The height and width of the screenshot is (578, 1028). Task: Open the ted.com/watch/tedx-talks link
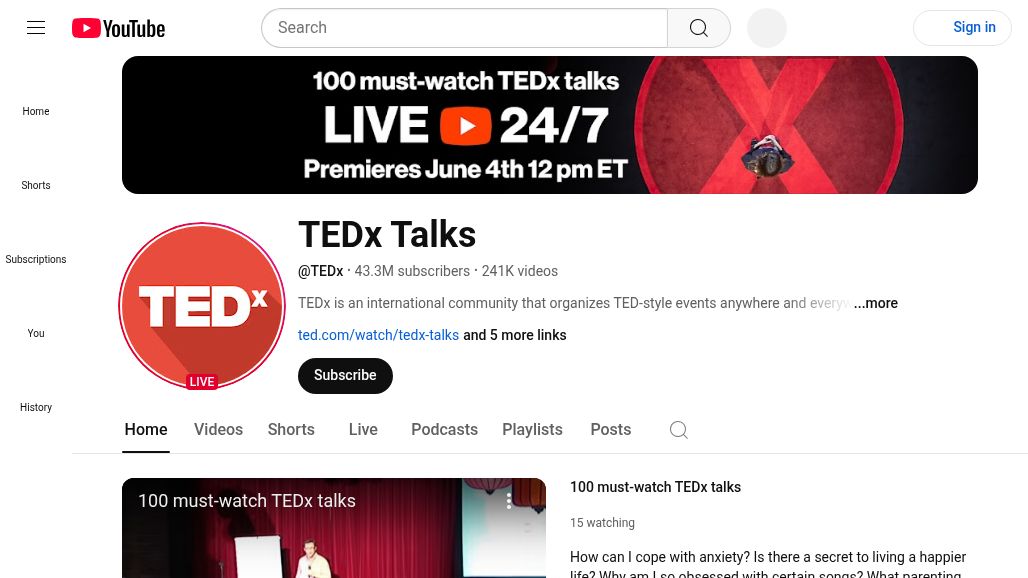point(378,336)
